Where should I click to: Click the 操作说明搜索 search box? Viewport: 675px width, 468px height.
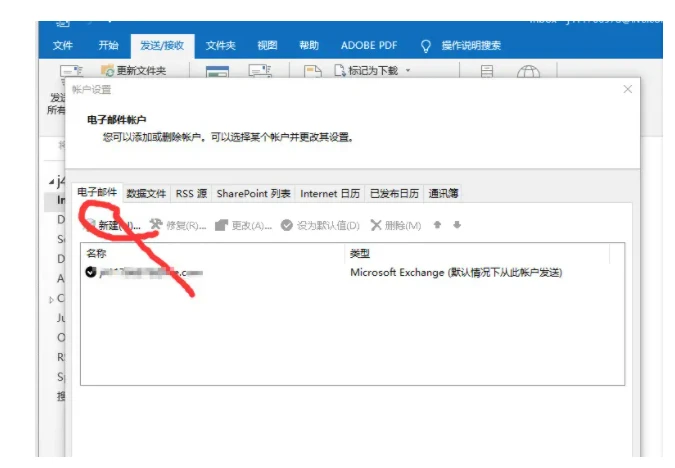[x=471, y=46]
